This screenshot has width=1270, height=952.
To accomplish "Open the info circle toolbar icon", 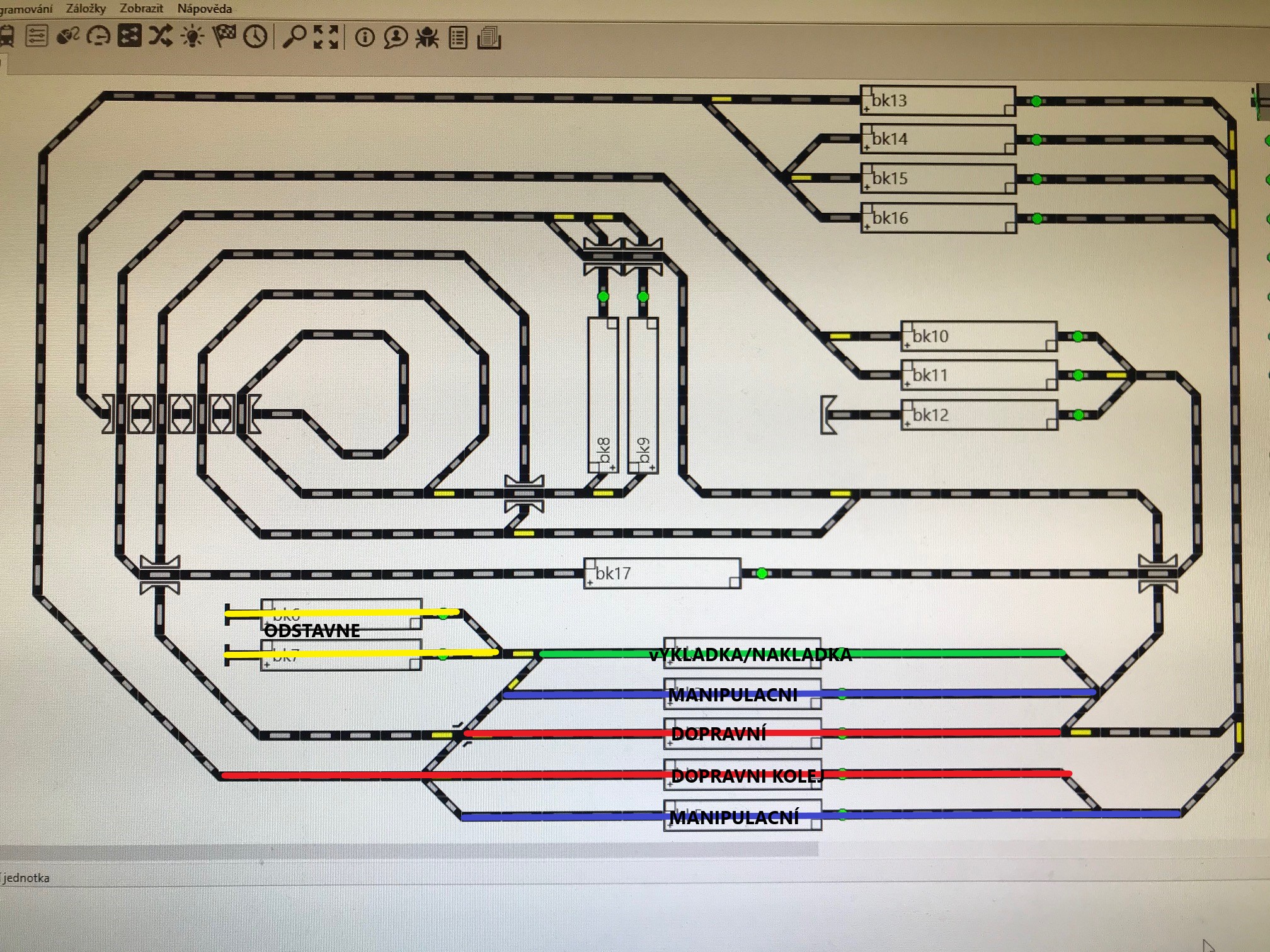I will click(365, 38).
